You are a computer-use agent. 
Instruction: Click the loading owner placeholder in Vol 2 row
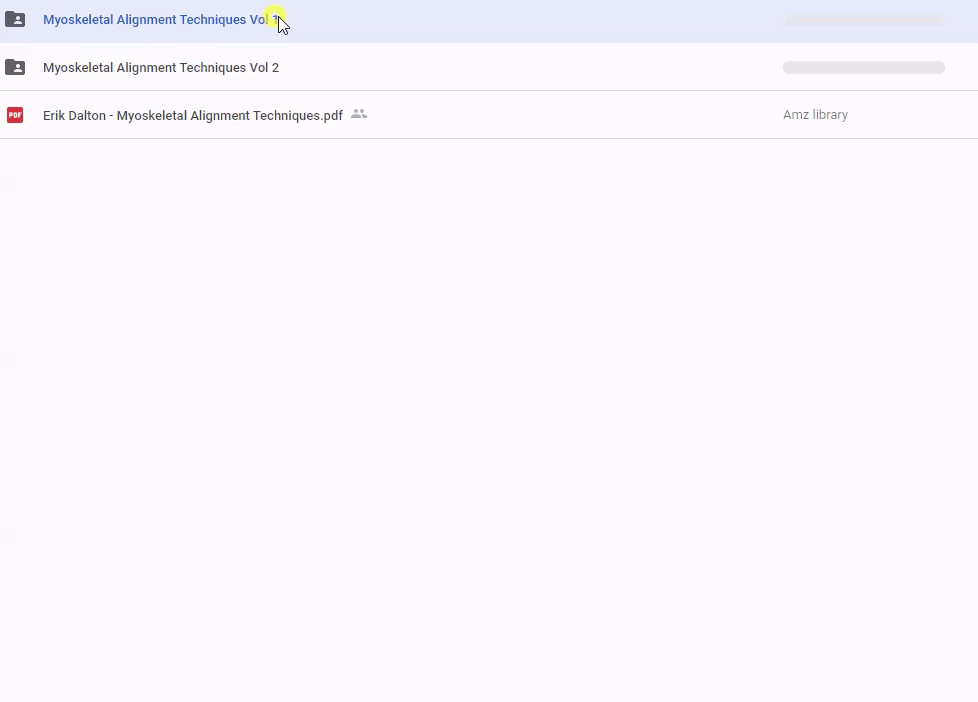(863, 68)
